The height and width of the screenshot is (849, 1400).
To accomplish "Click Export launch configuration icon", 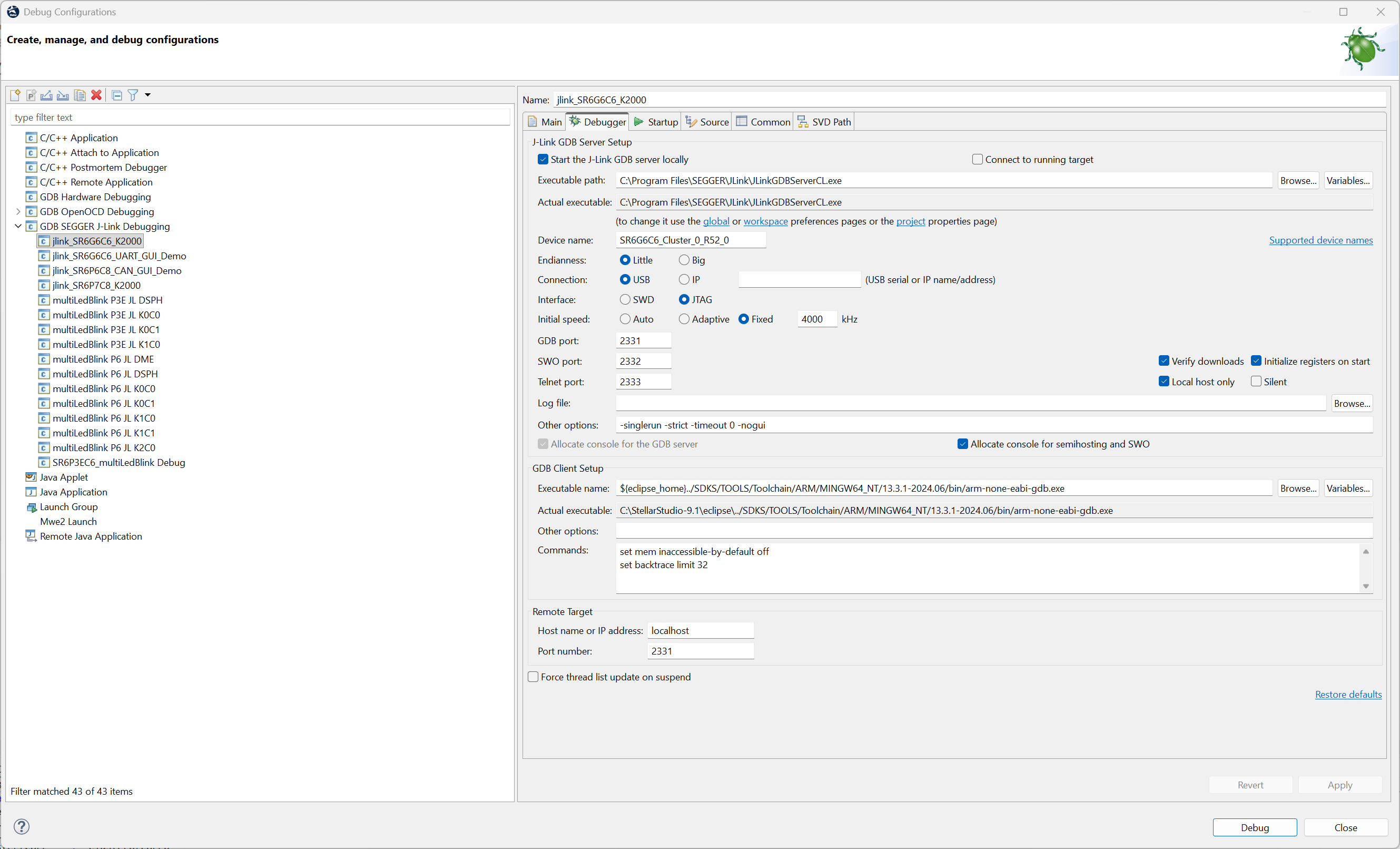I will [46, 95].
